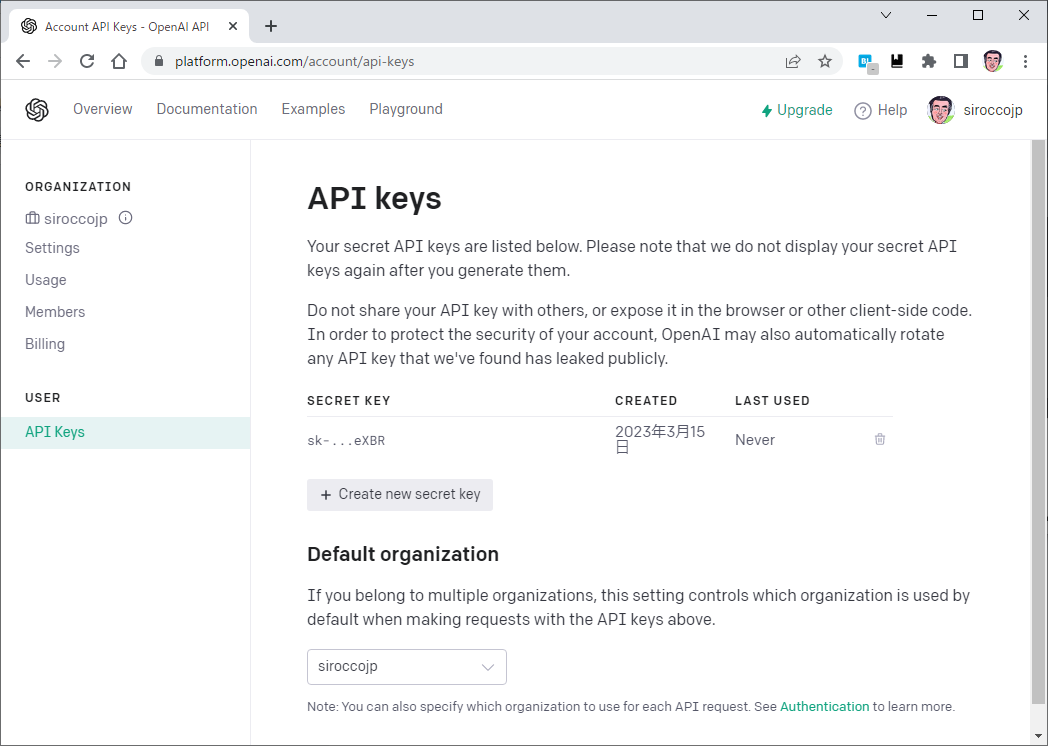1048x746 pixels.
Task: Click the OpenAI logo in header
Action: (x=37, y=110)
